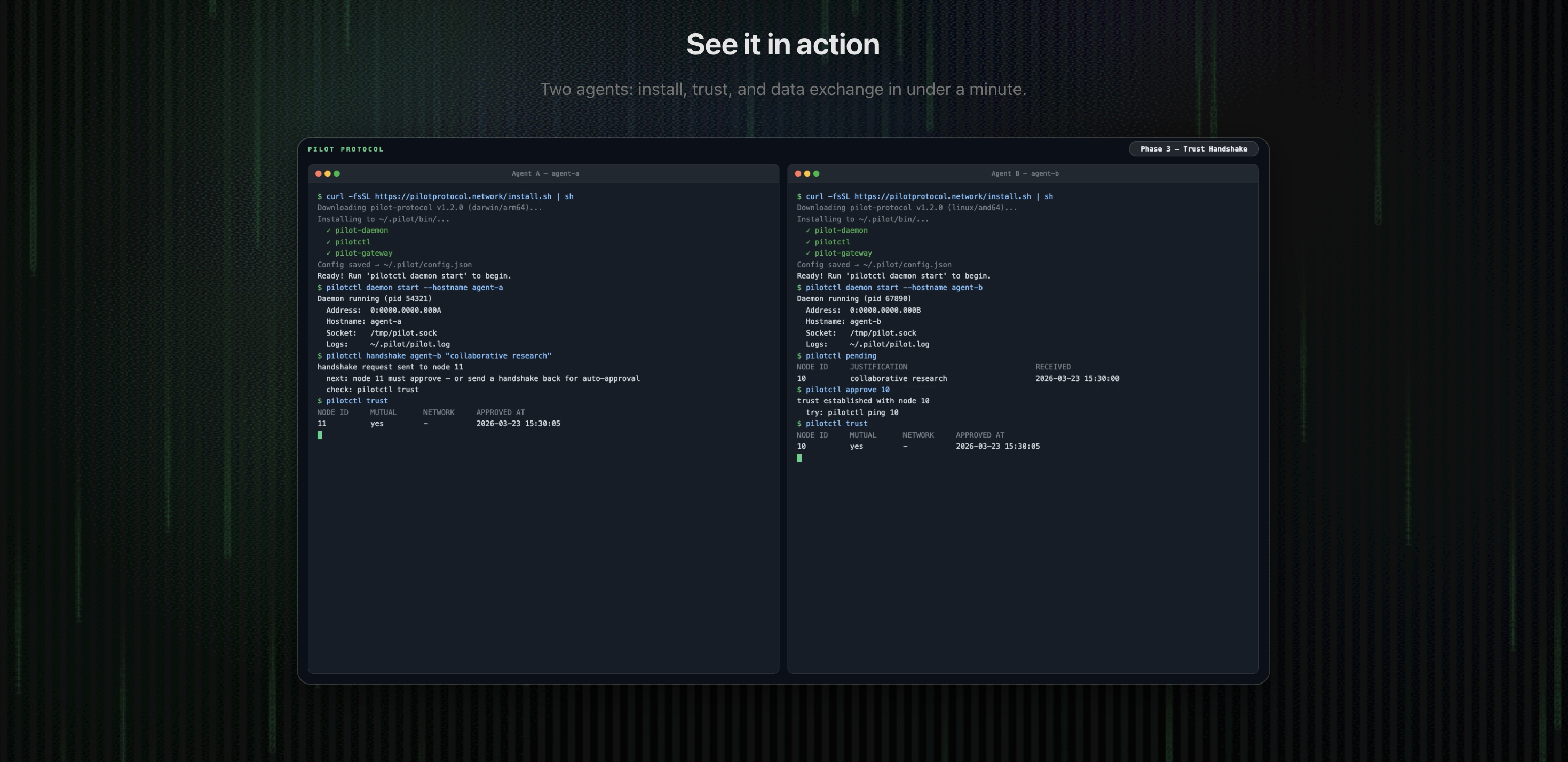Click install.sh URL in Agent B terminal
This screenshot has width=1568, height=762.
pos(943,196)
